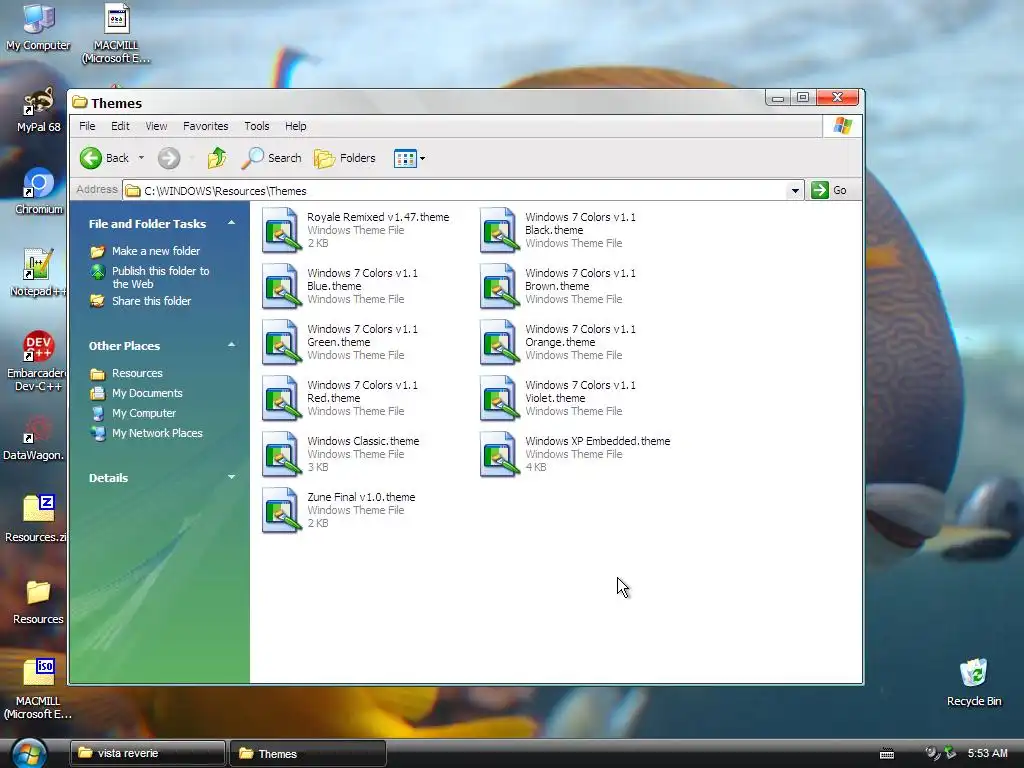Image resolution: width=1024 pixels, height=768 pixels.
Task: Select the Windows Classic theme icon
Action: 281,454
